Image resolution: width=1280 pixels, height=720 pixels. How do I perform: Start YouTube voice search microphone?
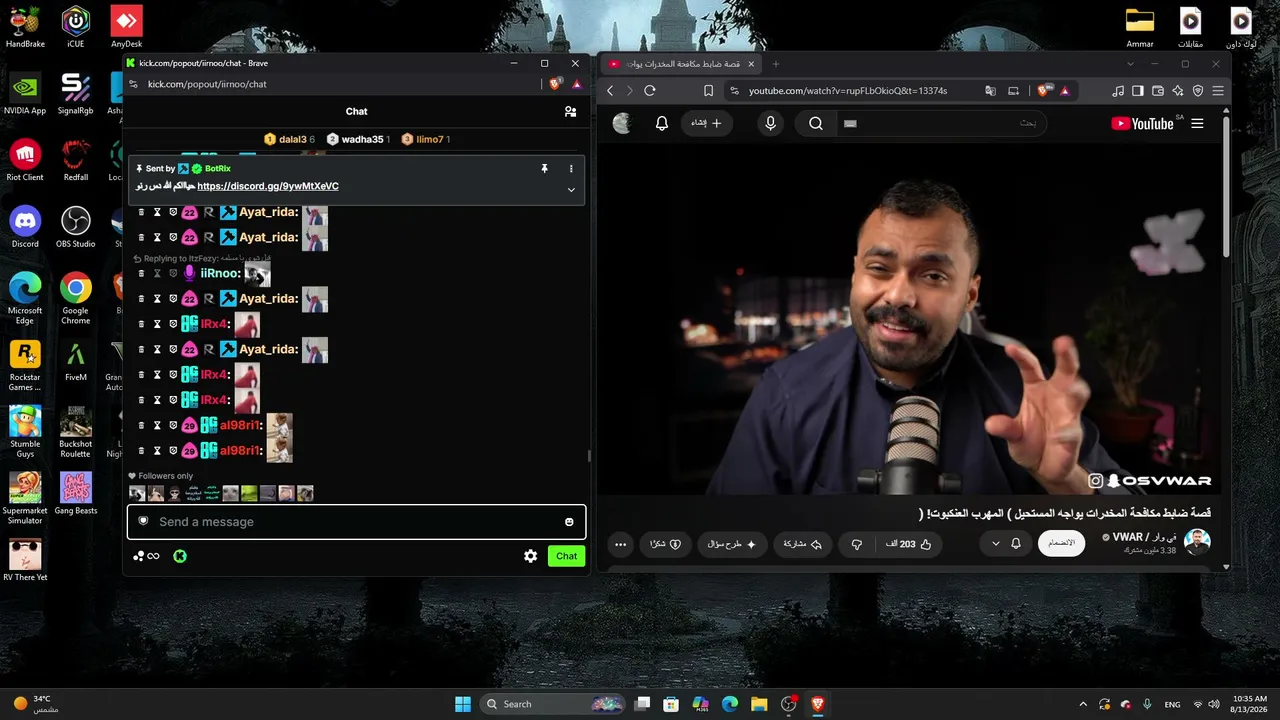(x=770, y=123)
